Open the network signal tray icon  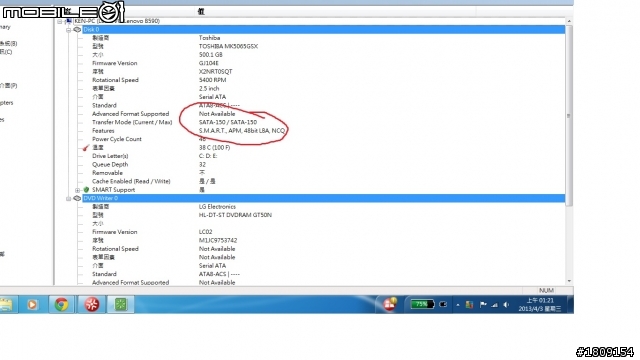point(495,304)
